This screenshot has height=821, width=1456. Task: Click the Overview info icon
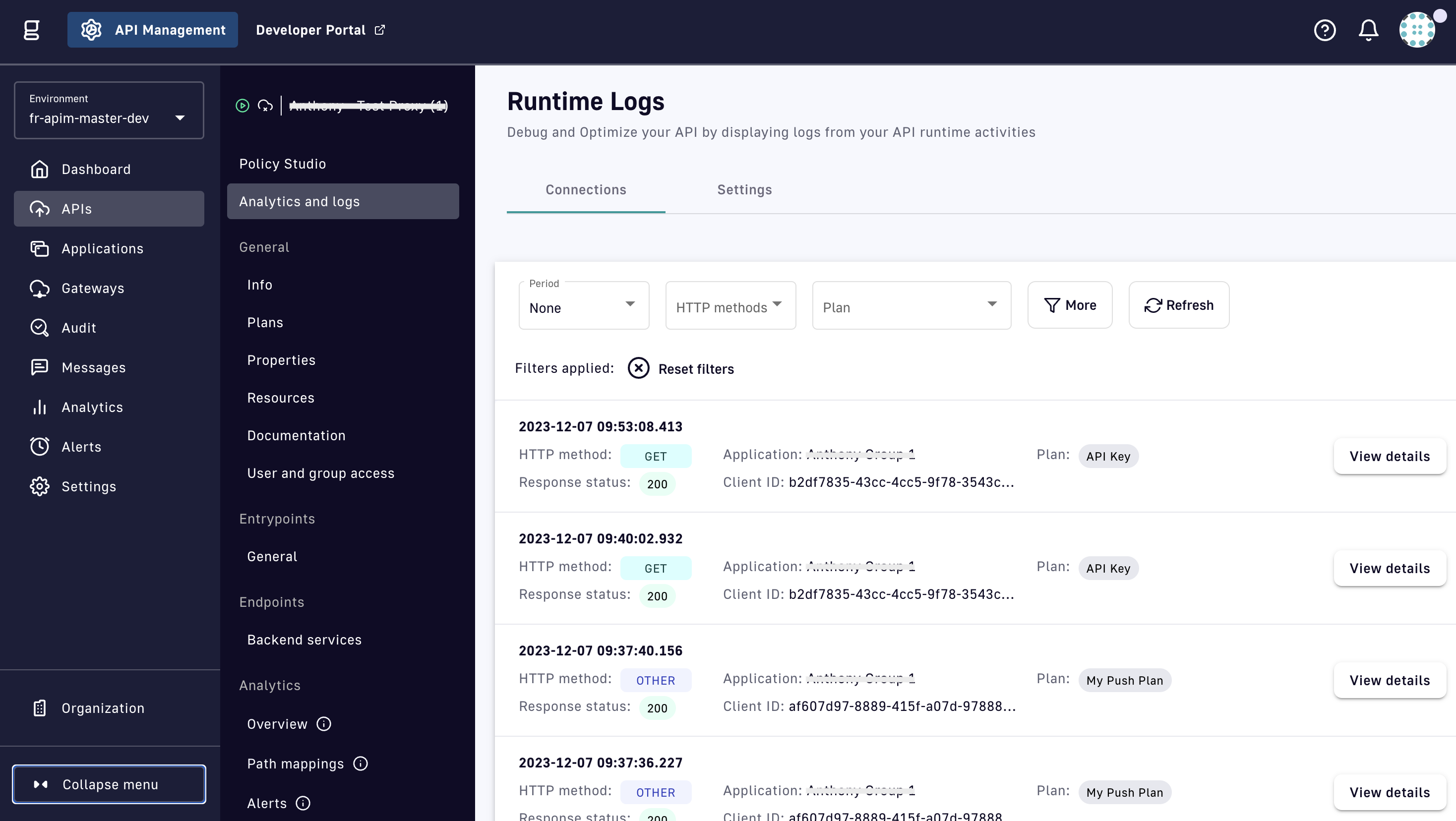[x=324, y=724]
